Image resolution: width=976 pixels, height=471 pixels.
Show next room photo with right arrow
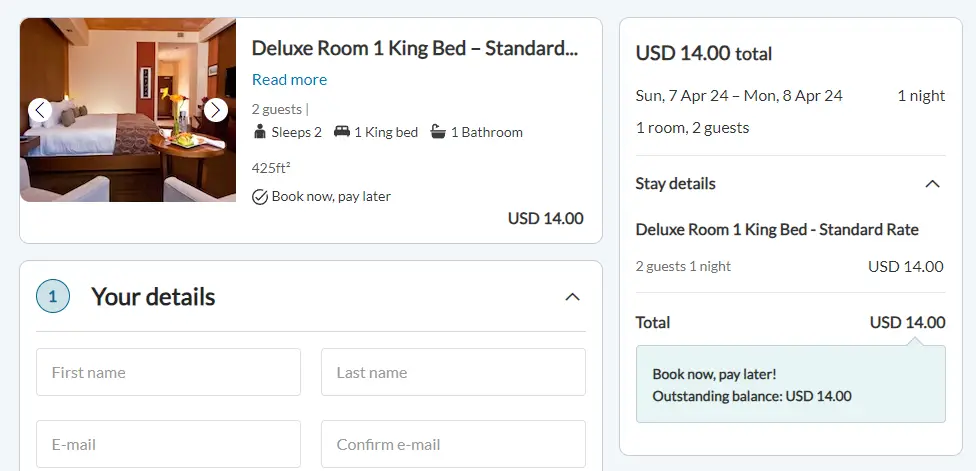coord(215,110)
